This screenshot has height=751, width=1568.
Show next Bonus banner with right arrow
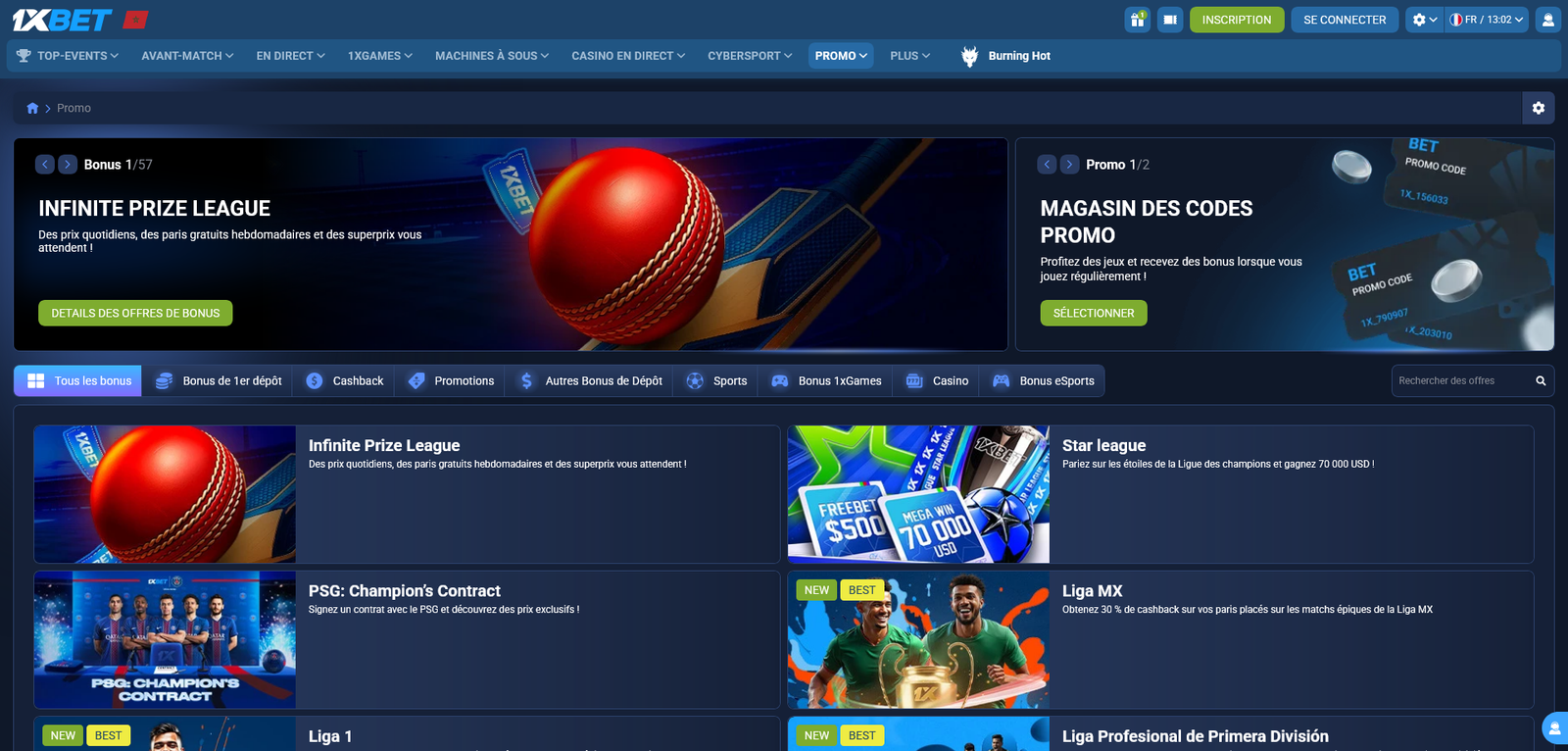coord(68,165)
